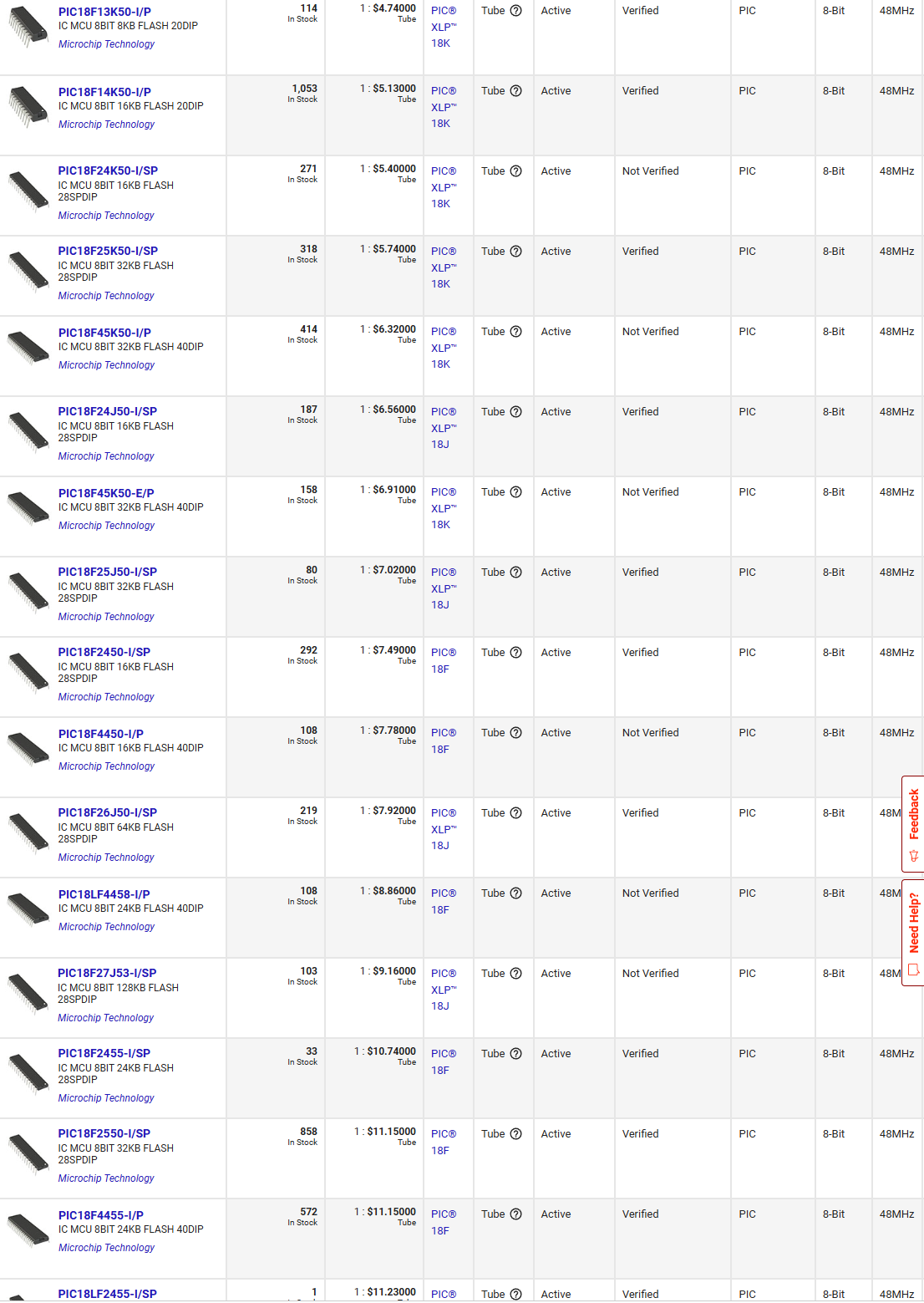Open PIC XLP 18K series link for PIC18F45K50-I/P

[443, 348]
